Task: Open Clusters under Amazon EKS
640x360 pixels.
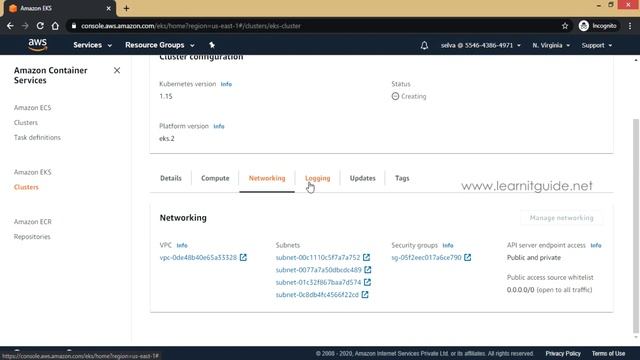Action: pos(26,187)
